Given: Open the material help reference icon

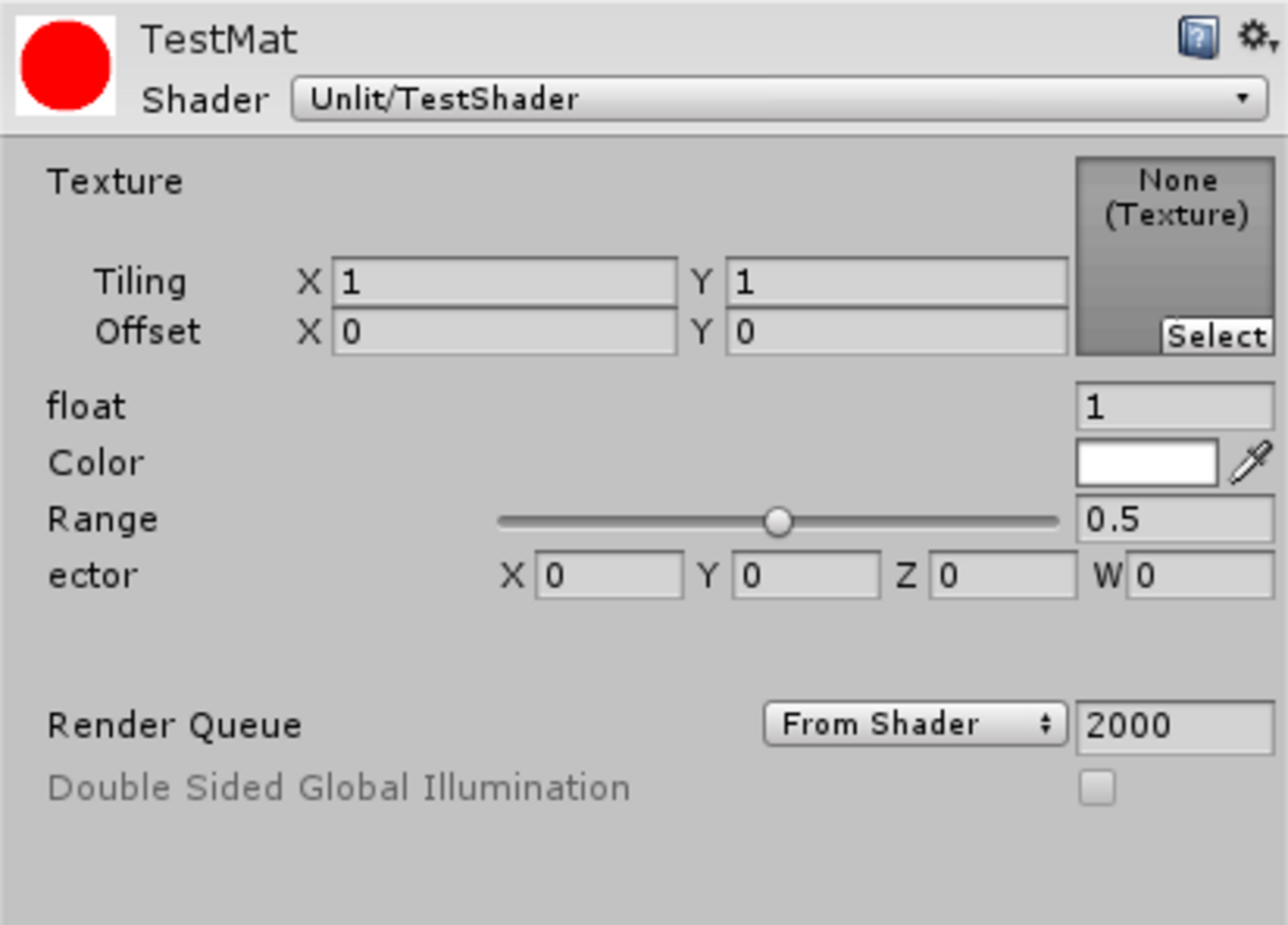Looking at the screenshot, I should [x=1198, y=39].
